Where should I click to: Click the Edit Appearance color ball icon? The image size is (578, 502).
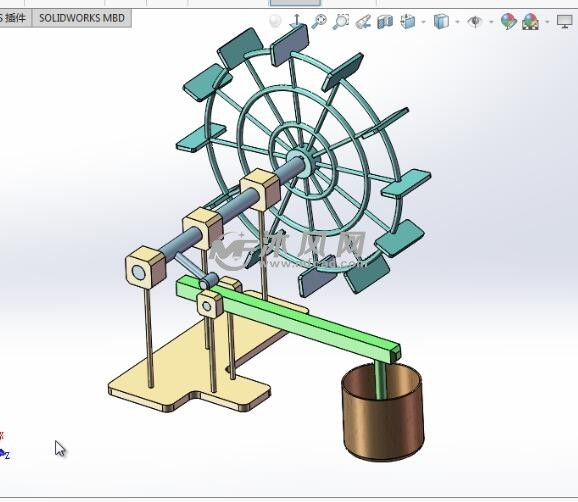pyautogui.click(x=509, y=21)
